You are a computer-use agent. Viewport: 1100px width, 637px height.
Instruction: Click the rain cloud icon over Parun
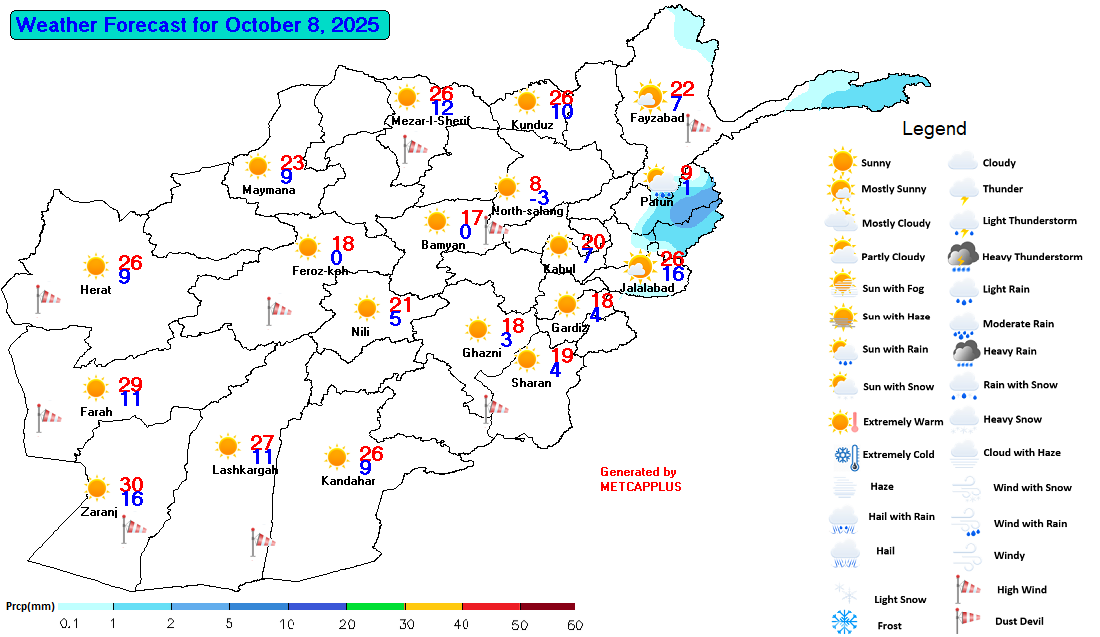tap(661, 186)
